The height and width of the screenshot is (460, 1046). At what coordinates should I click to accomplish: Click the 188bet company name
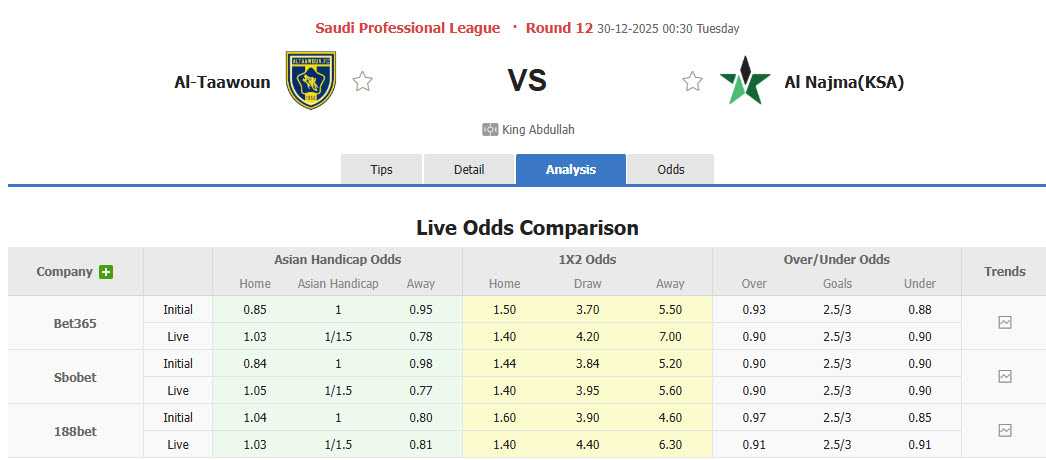click(75, 431)
